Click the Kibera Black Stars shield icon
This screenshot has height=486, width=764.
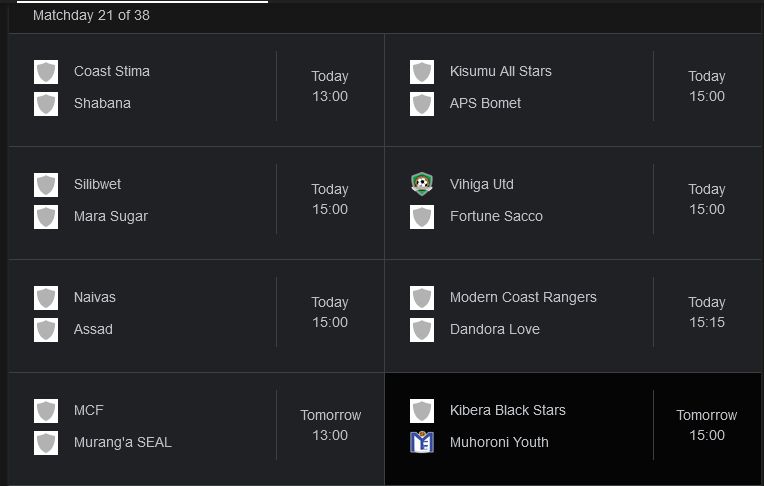tap(422, 411)
